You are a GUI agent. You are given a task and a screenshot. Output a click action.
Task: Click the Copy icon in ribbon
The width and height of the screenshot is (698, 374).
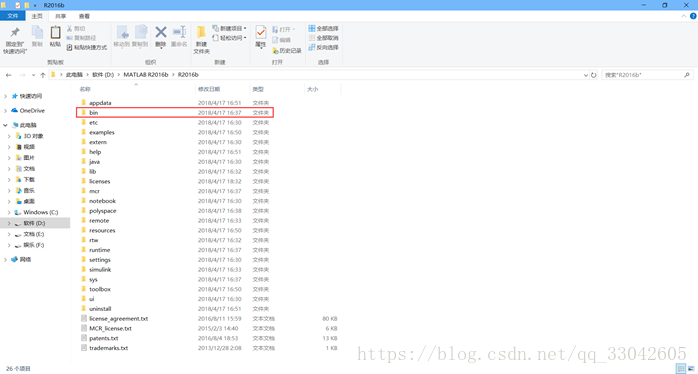tap(37, 33)
